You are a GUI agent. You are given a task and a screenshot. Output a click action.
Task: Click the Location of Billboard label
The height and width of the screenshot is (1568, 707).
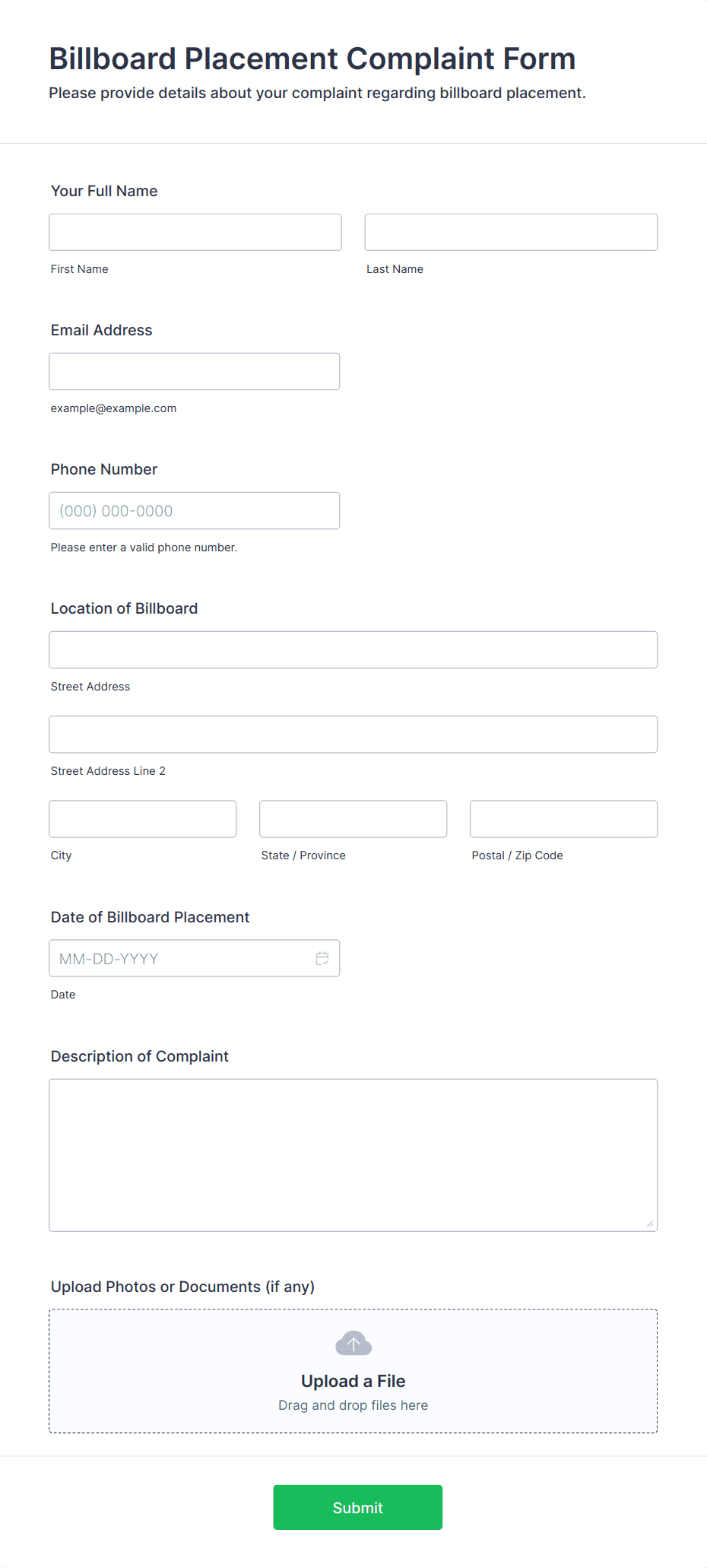[125, 608]
